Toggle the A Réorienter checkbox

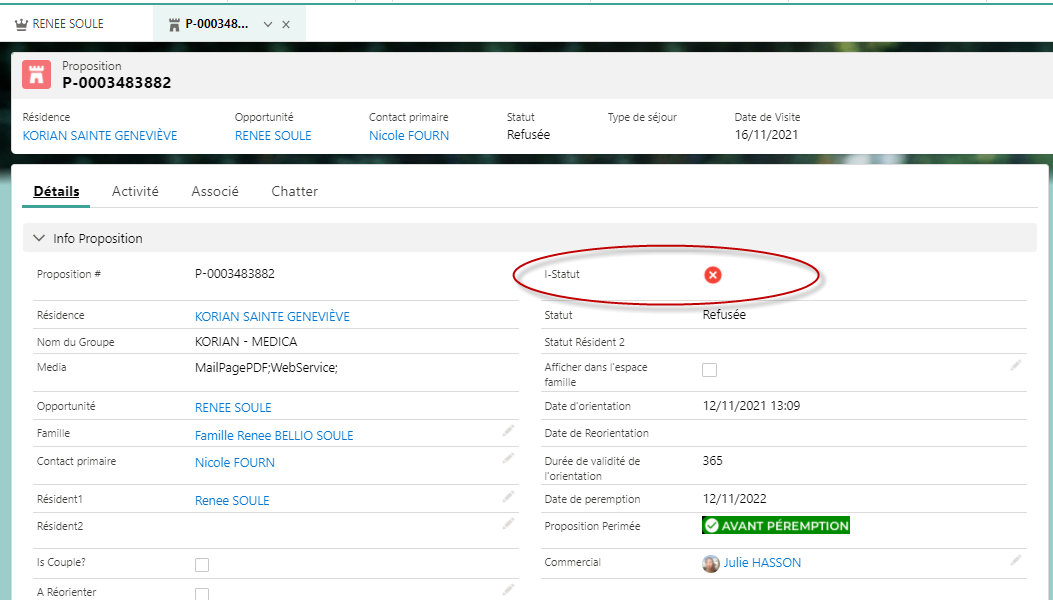pyautogui.click(x=201, y=595)
